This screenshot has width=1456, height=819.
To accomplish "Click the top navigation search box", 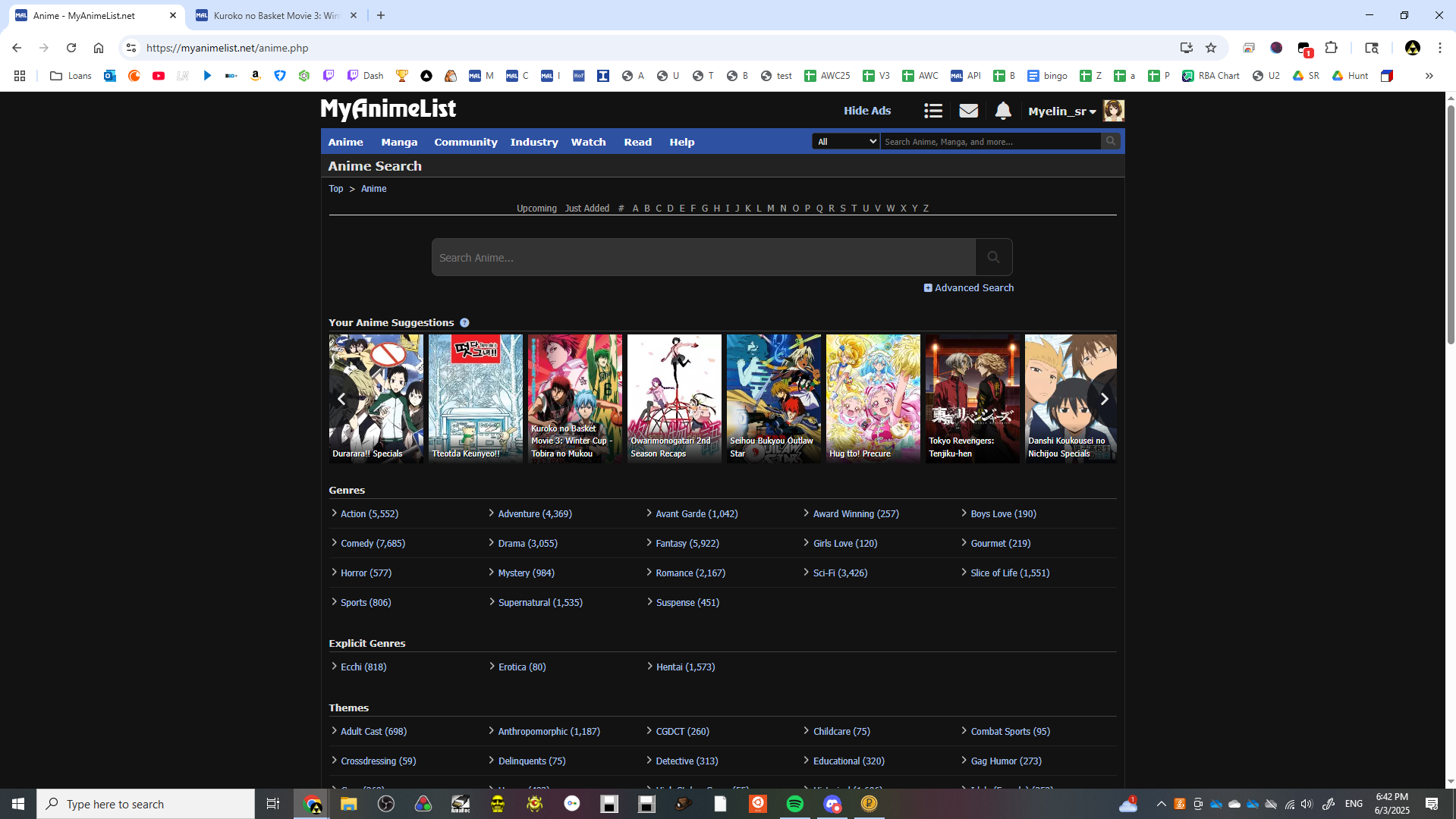I will point(990,141).
